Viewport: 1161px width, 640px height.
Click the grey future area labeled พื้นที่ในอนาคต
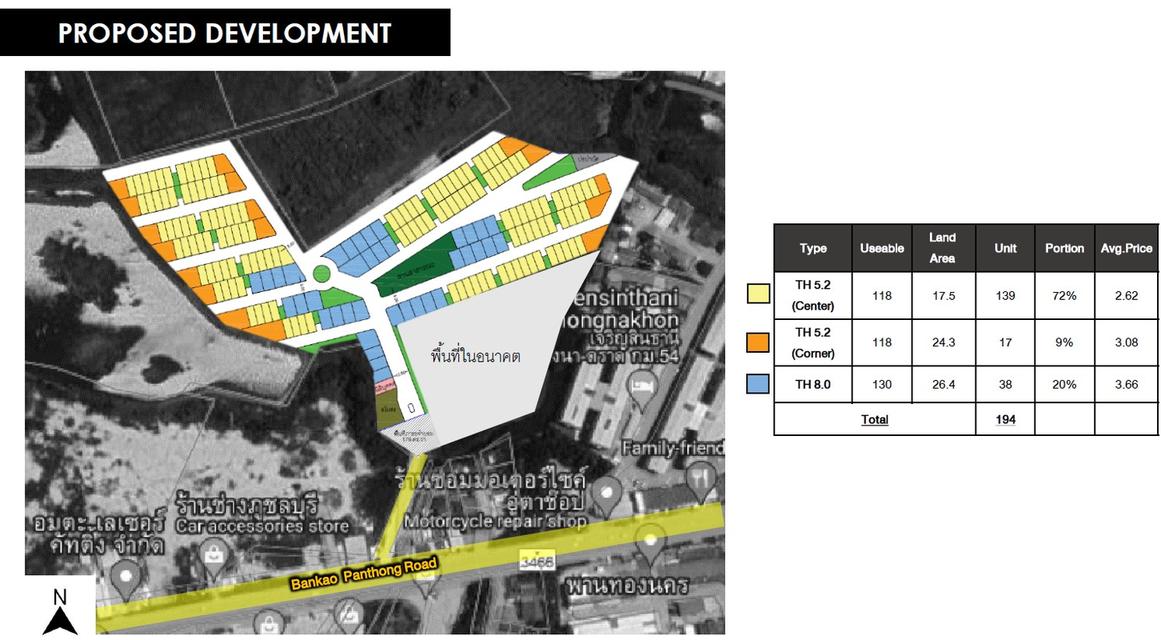[475, 357]
